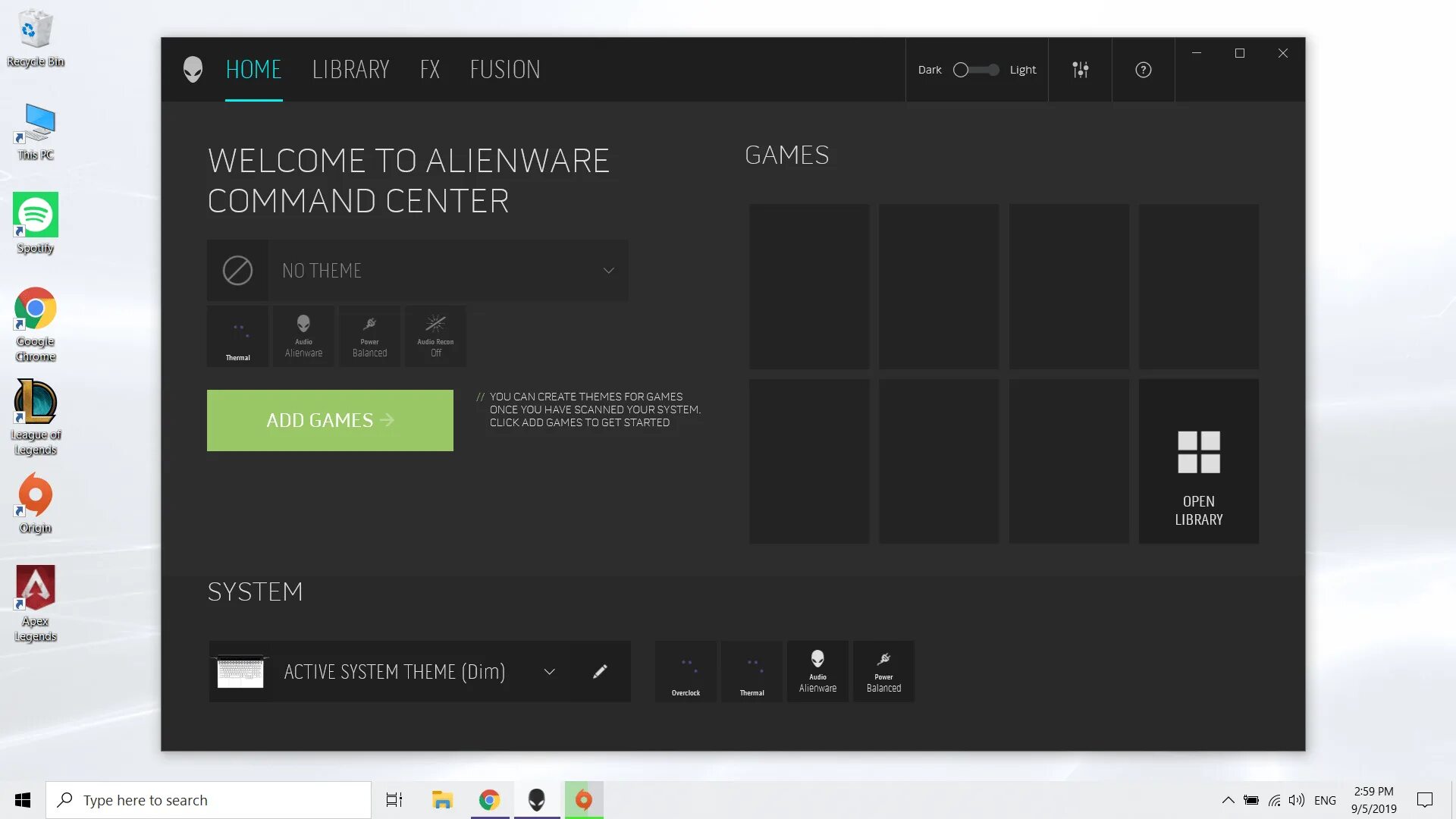The height and width of the screenshot is (819, 1456).
Task: Click the Alienware head logo icon
Action: 193,70
